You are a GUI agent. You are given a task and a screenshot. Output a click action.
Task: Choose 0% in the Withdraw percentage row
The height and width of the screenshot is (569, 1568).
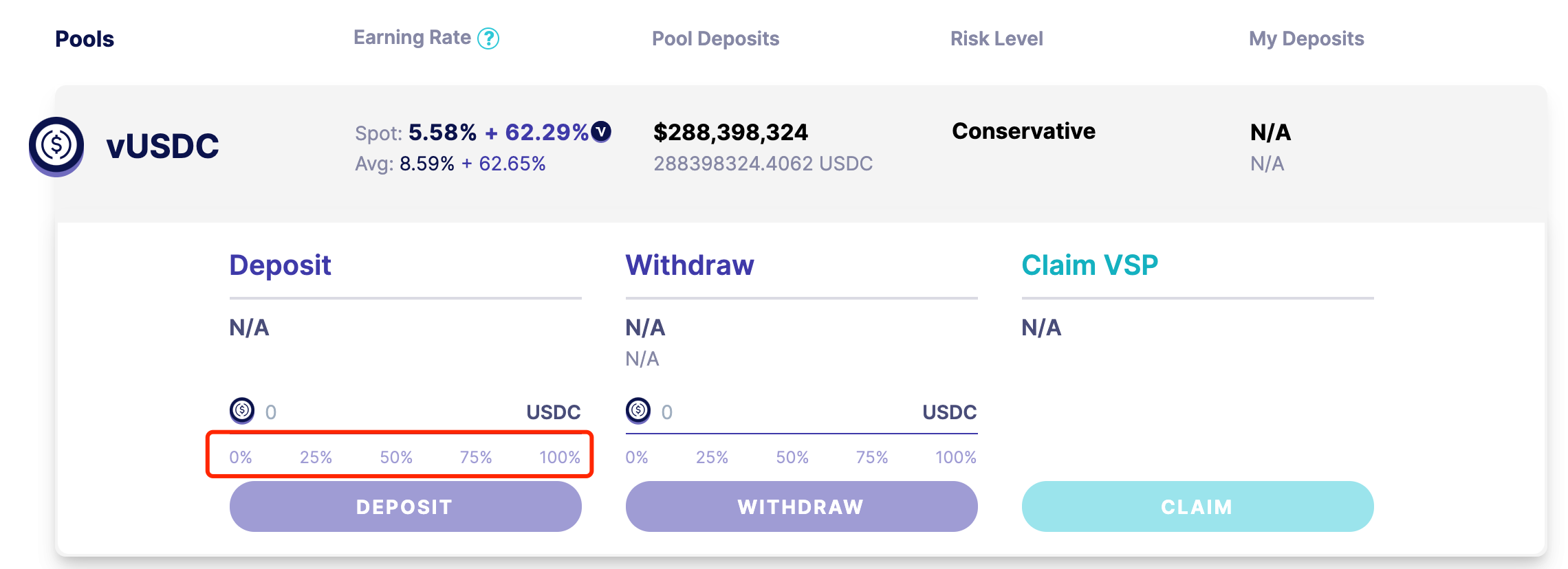637,458
